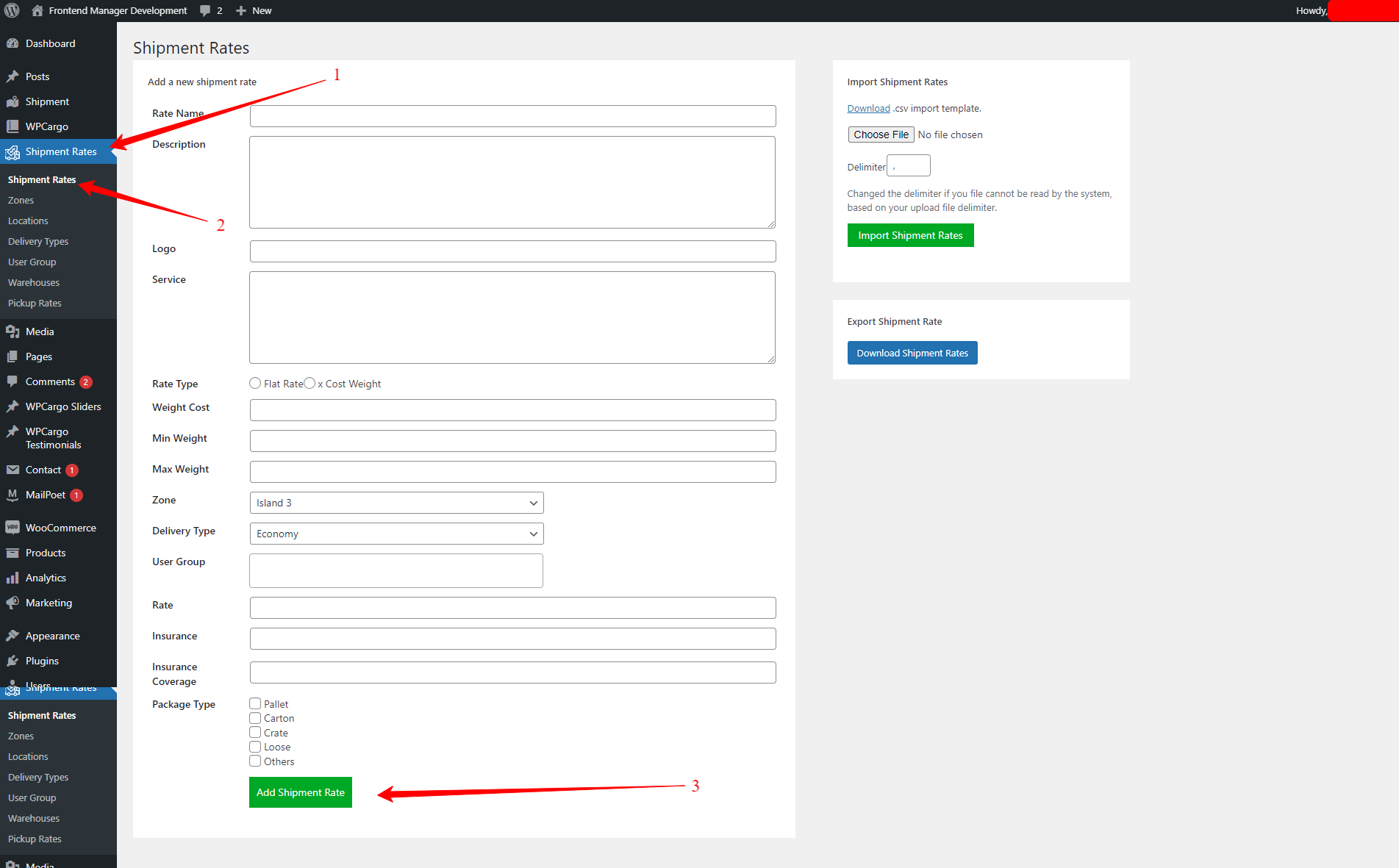Check the Pallet package type
Viewport: 1399px width, 868px height.
pyautogui.click(x=255, y=703)
